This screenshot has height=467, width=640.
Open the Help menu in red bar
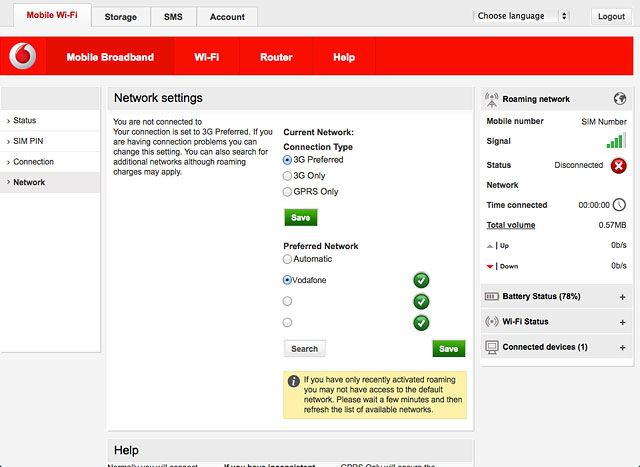[344, 57]
